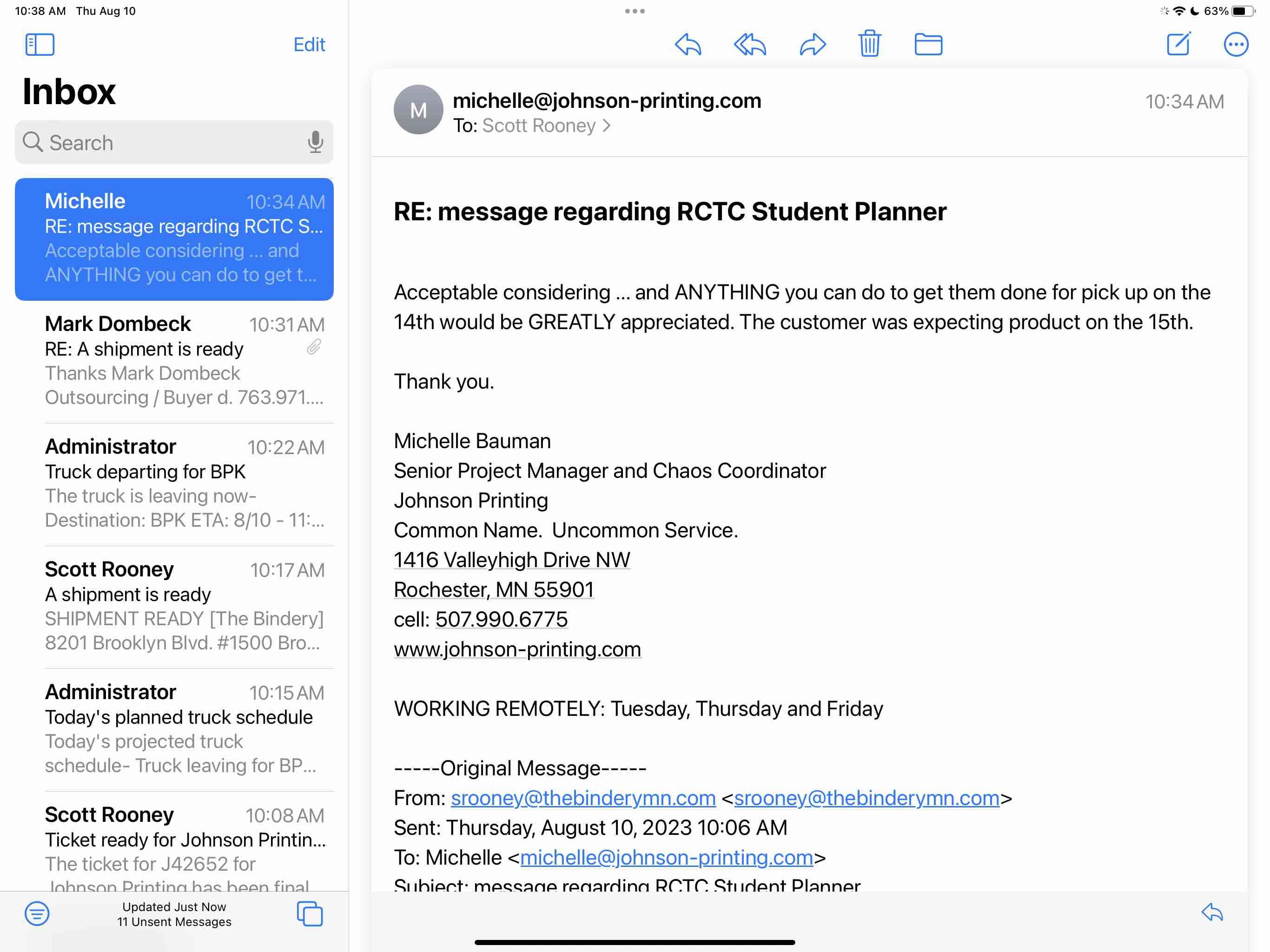Tap Edit in the Inbox header

pyautogui.click(x=309, y=44)
